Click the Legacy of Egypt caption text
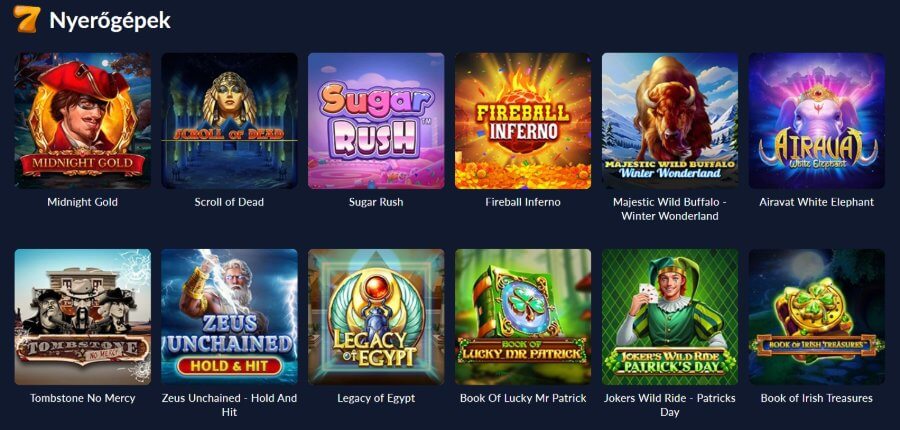Viewport: 900px width, 430px height. click(376, 398)
